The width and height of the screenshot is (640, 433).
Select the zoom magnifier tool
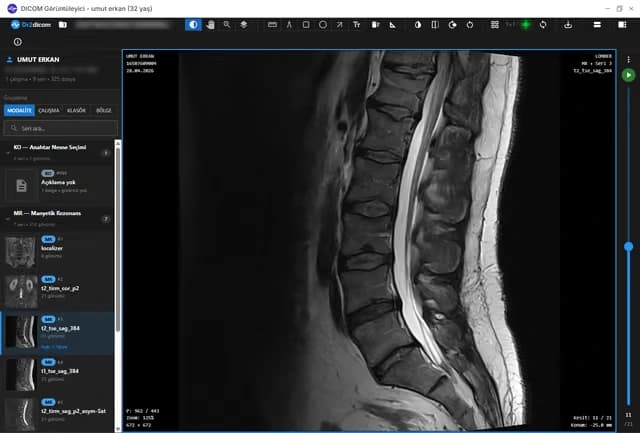(227, 25)
